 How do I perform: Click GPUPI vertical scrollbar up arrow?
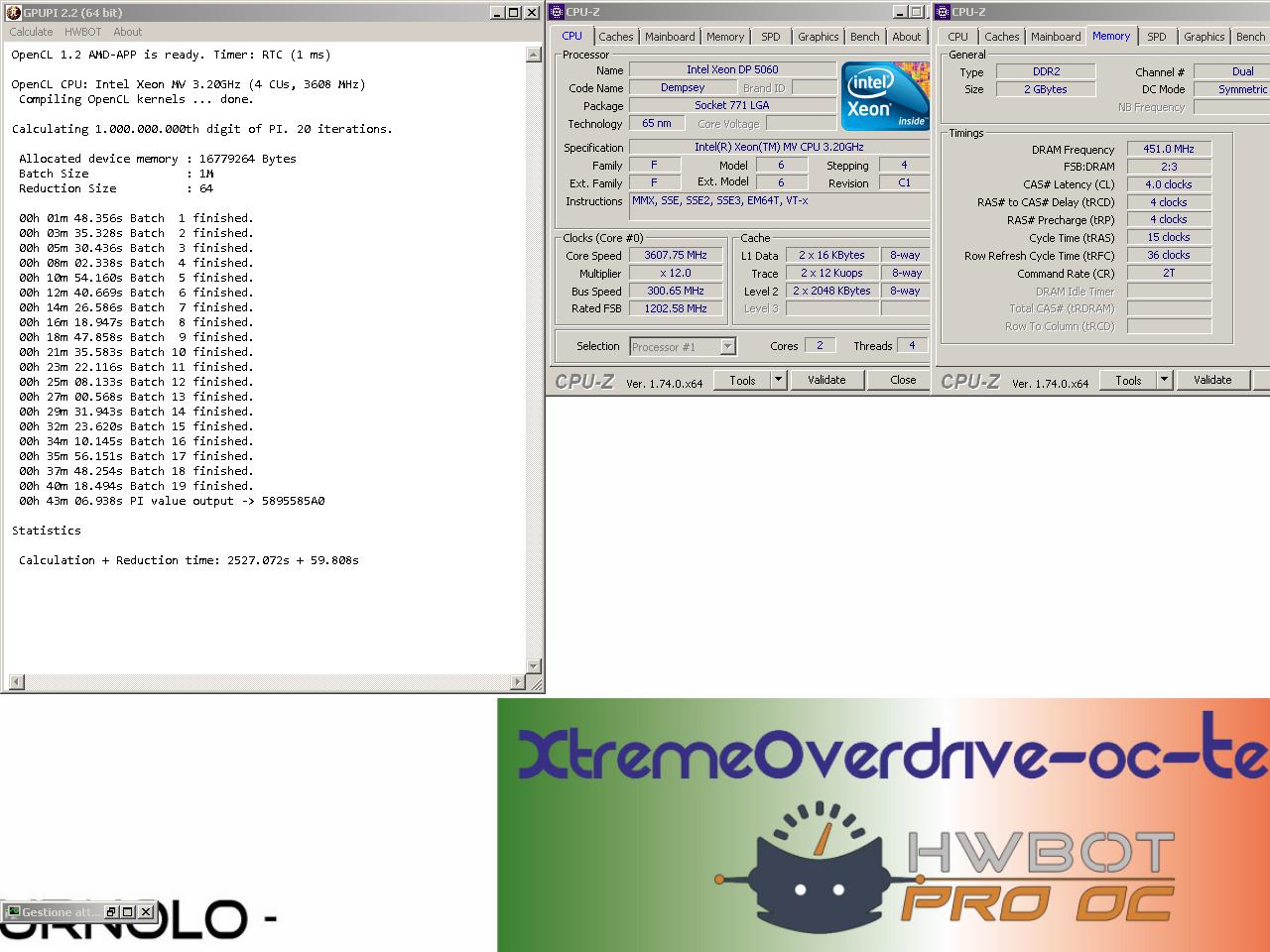(534, 55)
